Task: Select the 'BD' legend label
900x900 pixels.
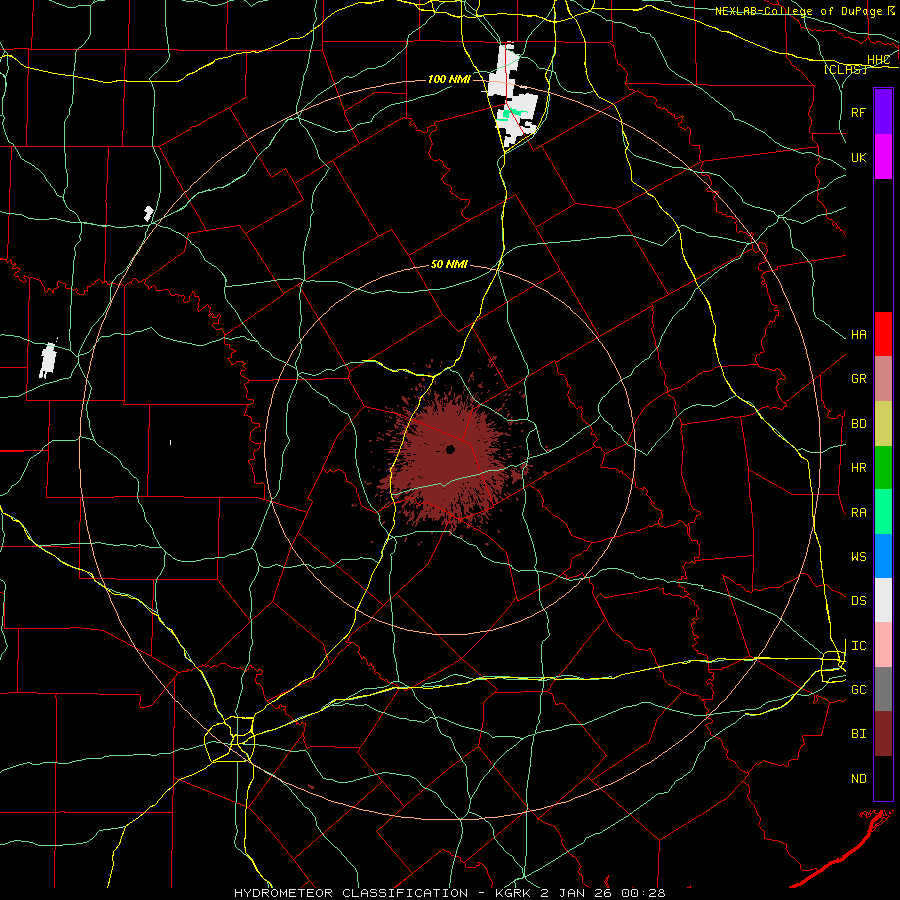Action: pos(858,424)
